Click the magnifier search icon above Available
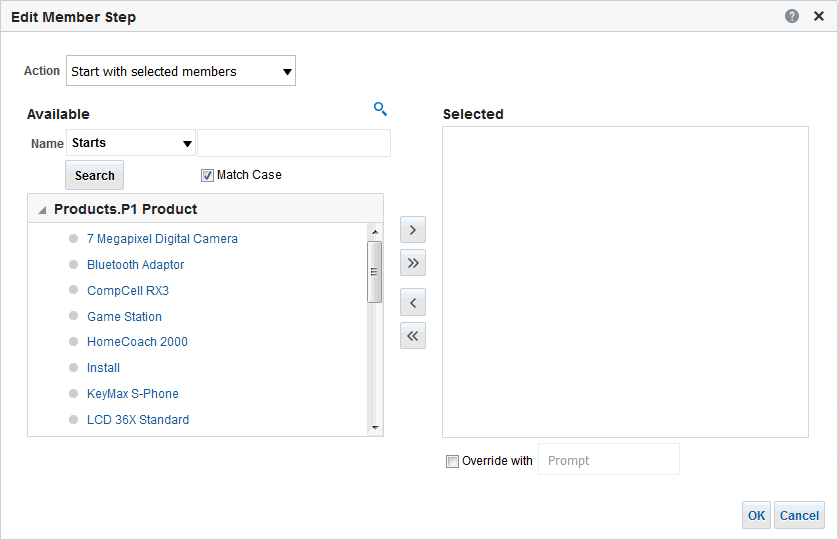 [x=380, y=109]
